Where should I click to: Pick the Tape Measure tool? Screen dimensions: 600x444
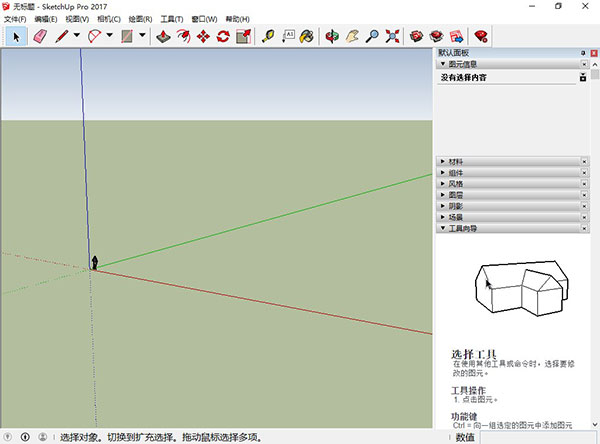tap(268, 37)
